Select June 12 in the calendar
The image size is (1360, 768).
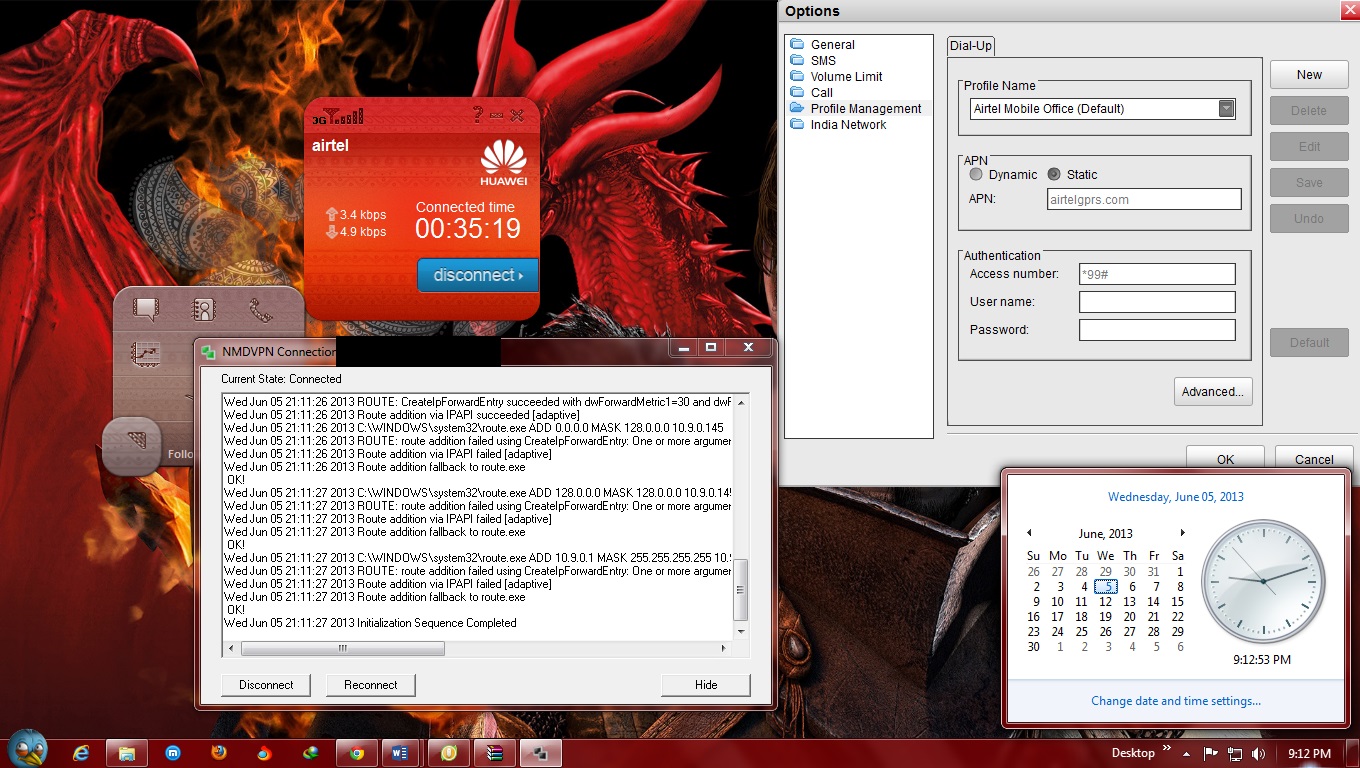(1105, 602)
